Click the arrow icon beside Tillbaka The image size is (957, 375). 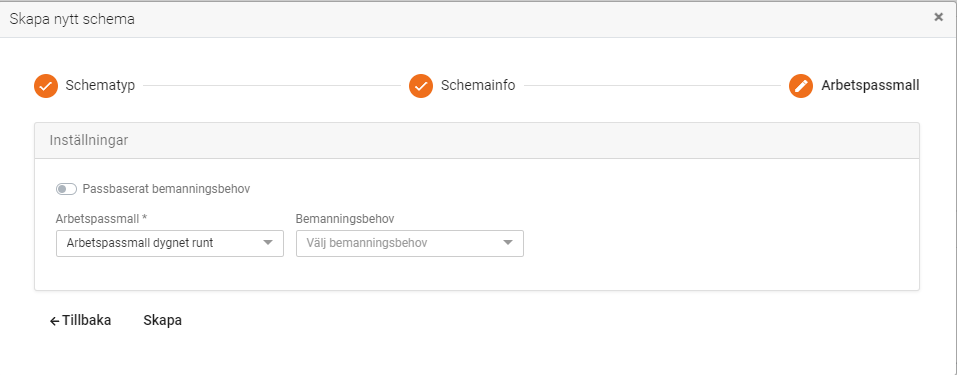tap(54, 321)
